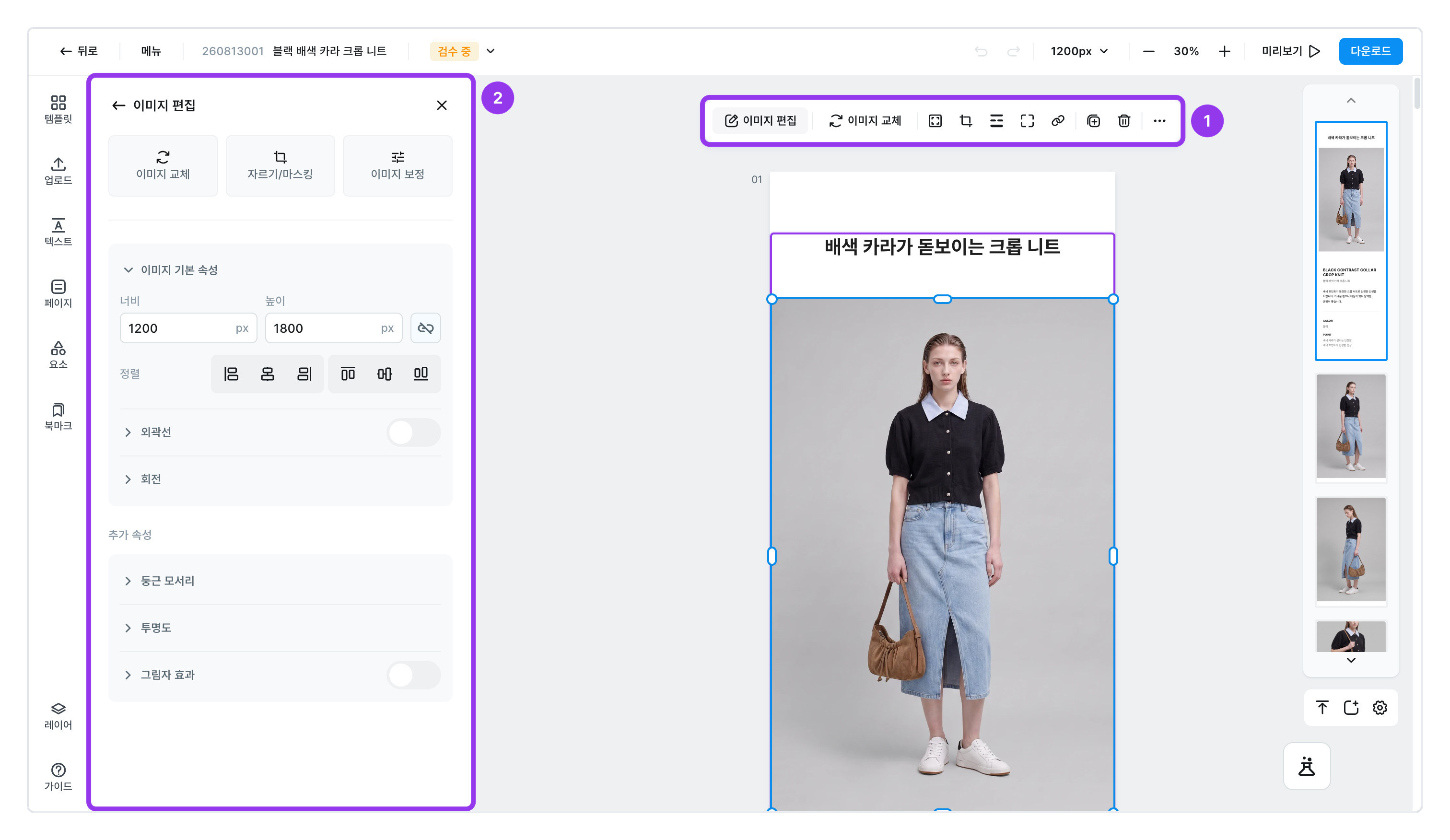Open the 텍스트 sidebar tool
The image size is (1450, 840).
(58, 233)
